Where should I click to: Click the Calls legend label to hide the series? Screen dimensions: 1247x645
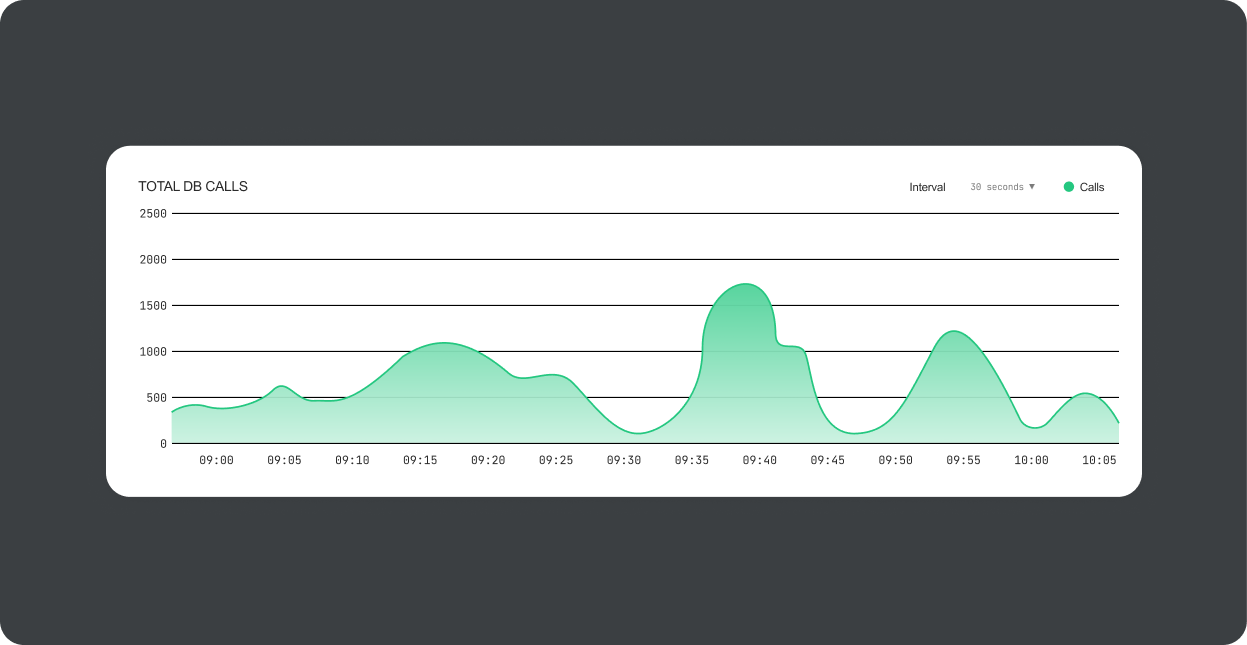[1090, 186]
